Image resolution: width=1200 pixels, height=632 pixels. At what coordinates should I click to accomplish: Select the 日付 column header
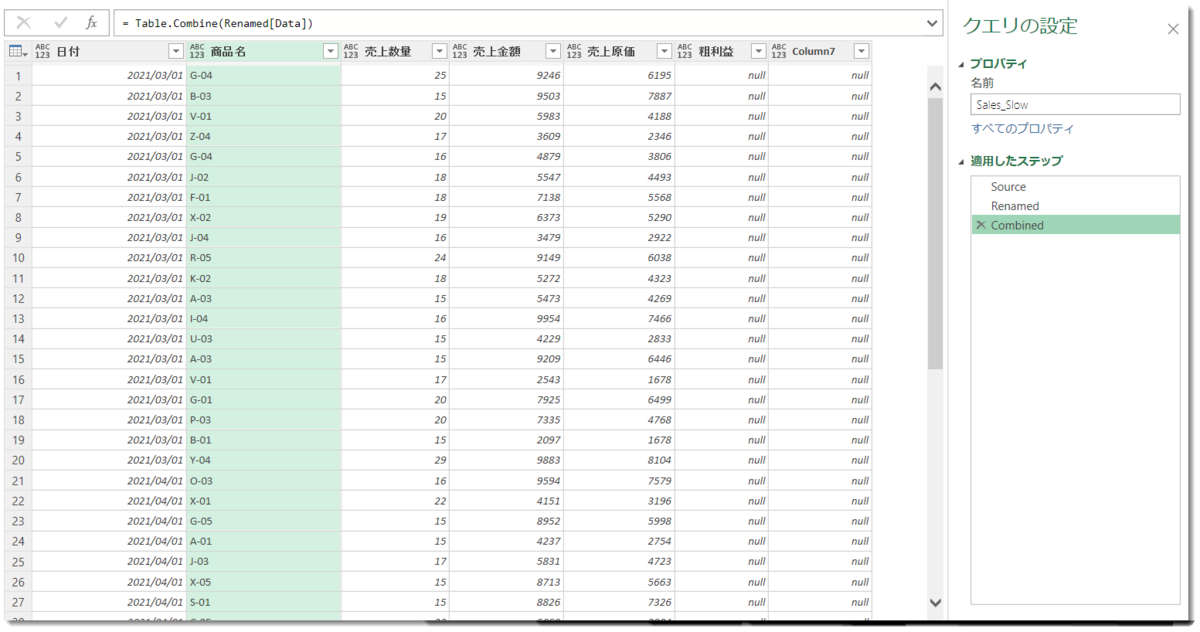[x=109, y=51]
